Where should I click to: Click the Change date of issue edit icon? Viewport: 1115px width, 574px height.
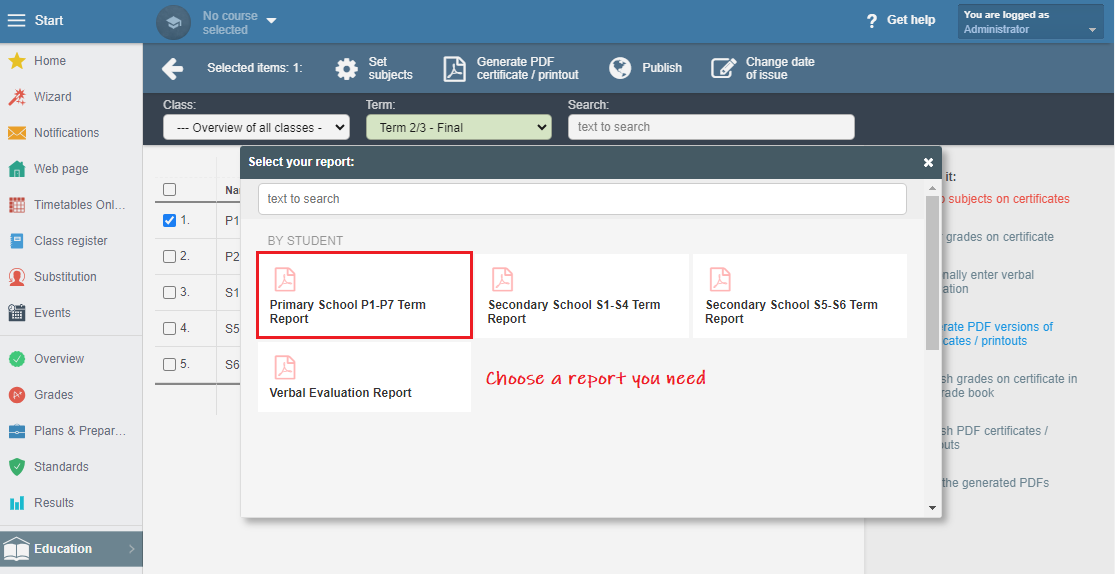click(724, 68)
